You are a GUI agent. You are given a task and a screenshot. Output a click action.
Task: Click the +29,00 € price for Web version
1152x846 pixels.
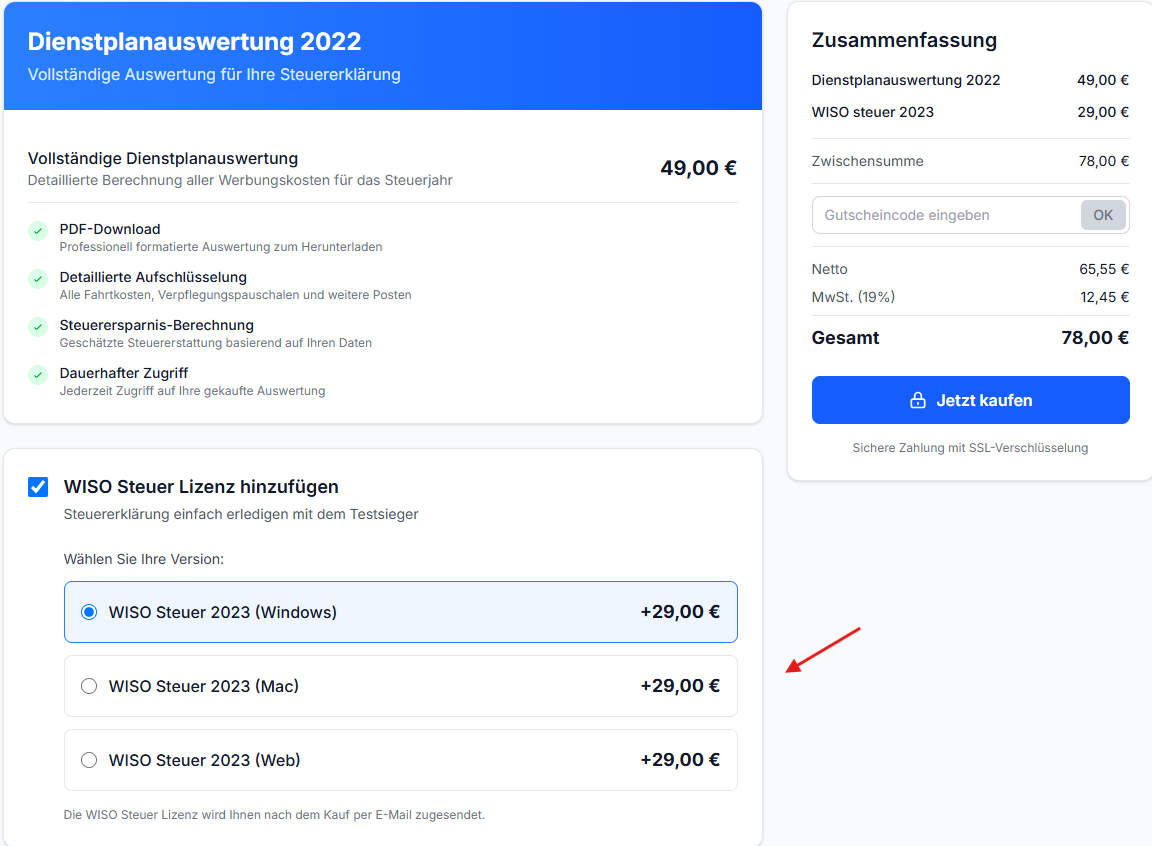click(x=680, y=760)
